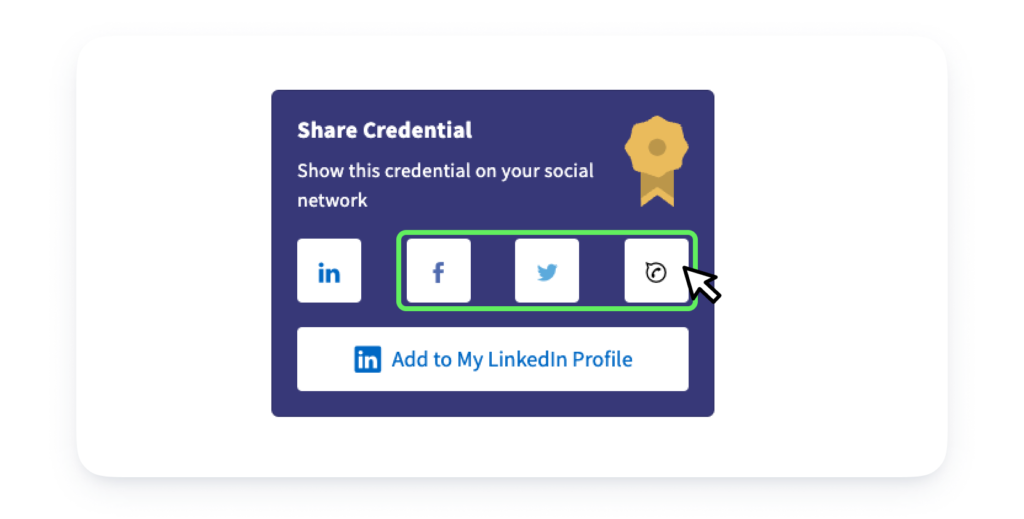Add to My LinkedIn Profile

pyautogui.click(x=492, y=359)
